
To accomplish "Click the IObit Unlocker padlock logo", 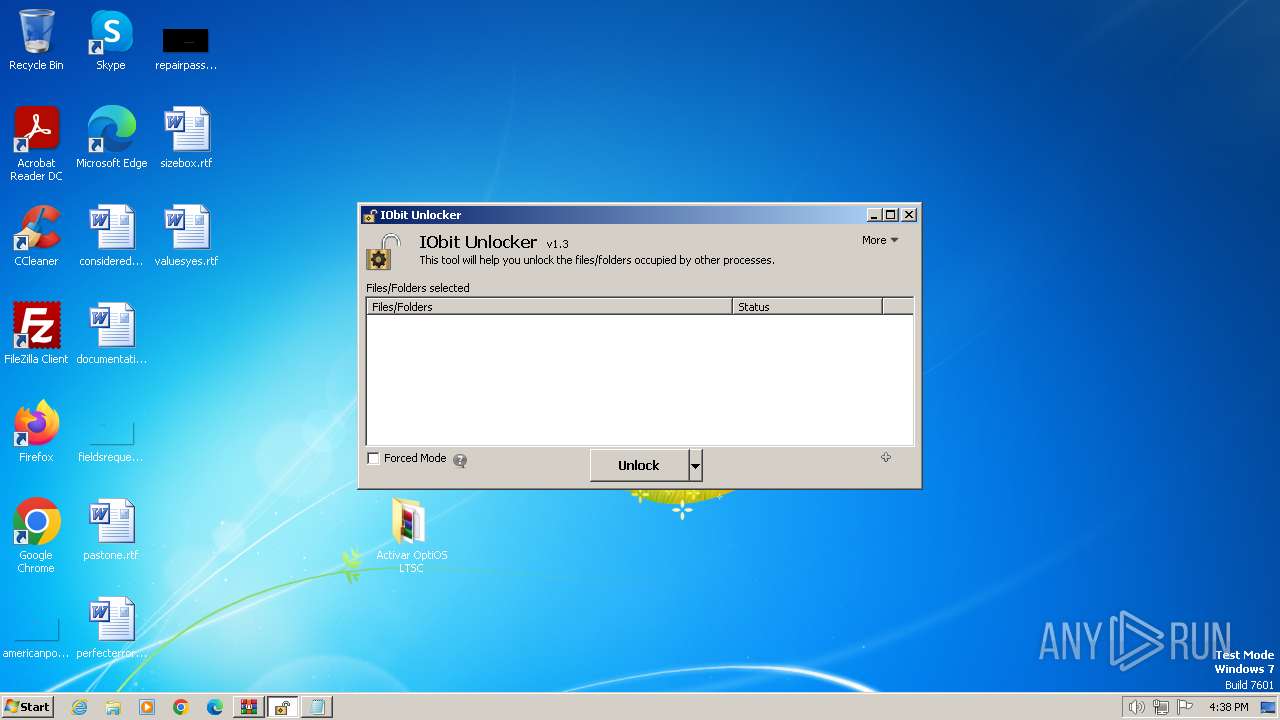I will (x=383, y=252).
